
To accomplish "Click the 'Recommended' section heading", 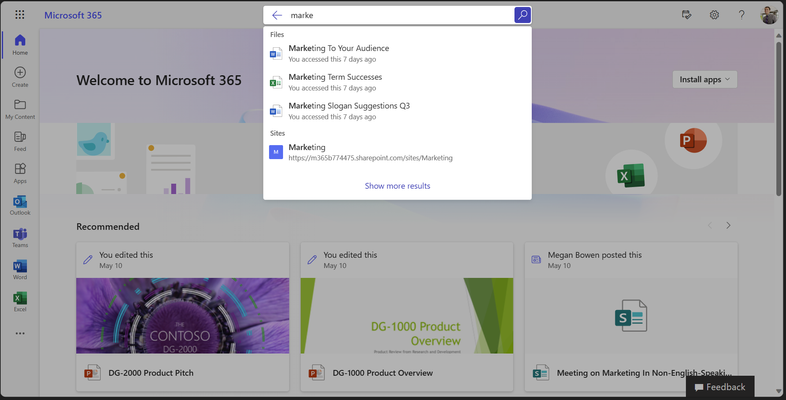I will coord(108,227).
